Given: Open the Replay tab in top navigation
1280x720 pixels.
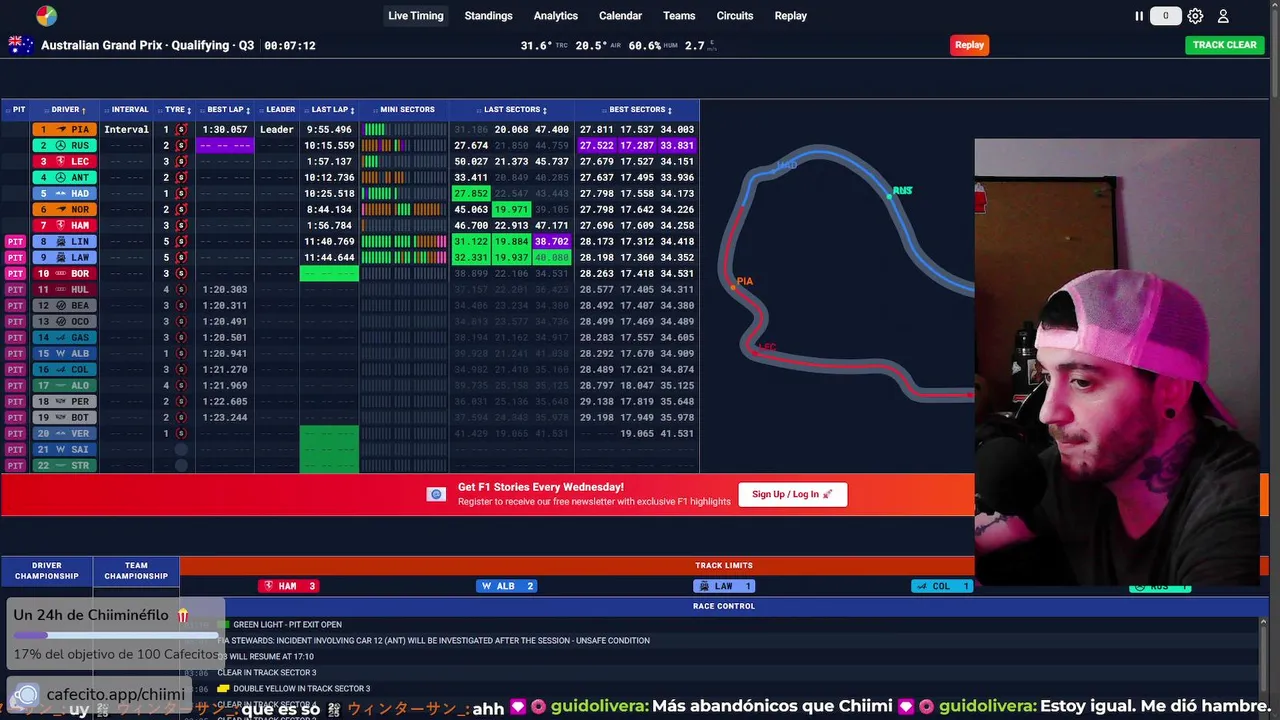Looking at the screenshot, I should point(790,16).
